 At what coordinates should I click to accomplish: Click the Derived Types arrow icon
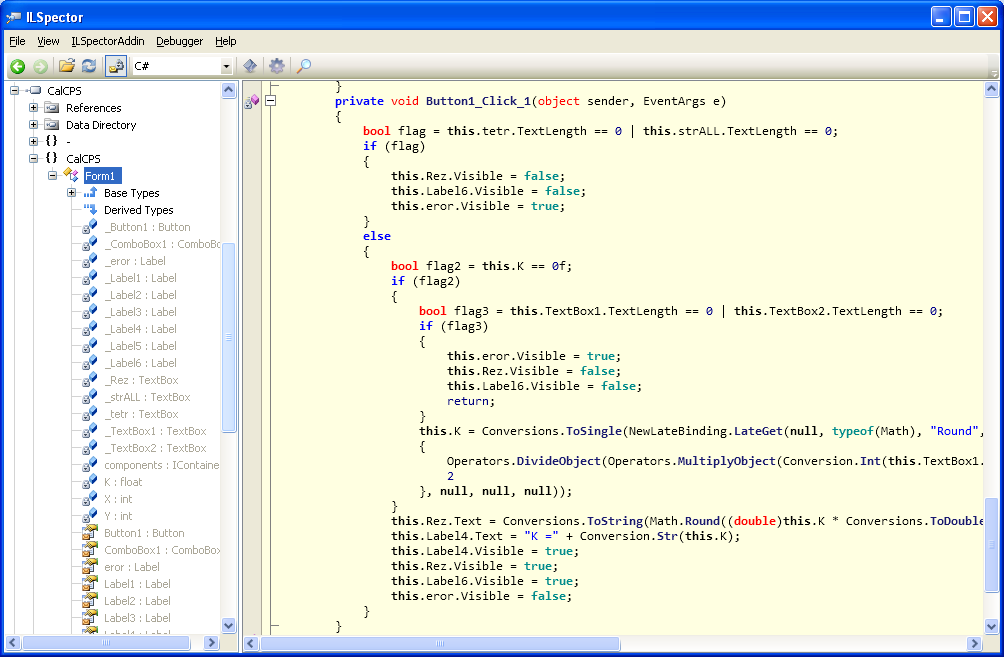tap(90, 209)
